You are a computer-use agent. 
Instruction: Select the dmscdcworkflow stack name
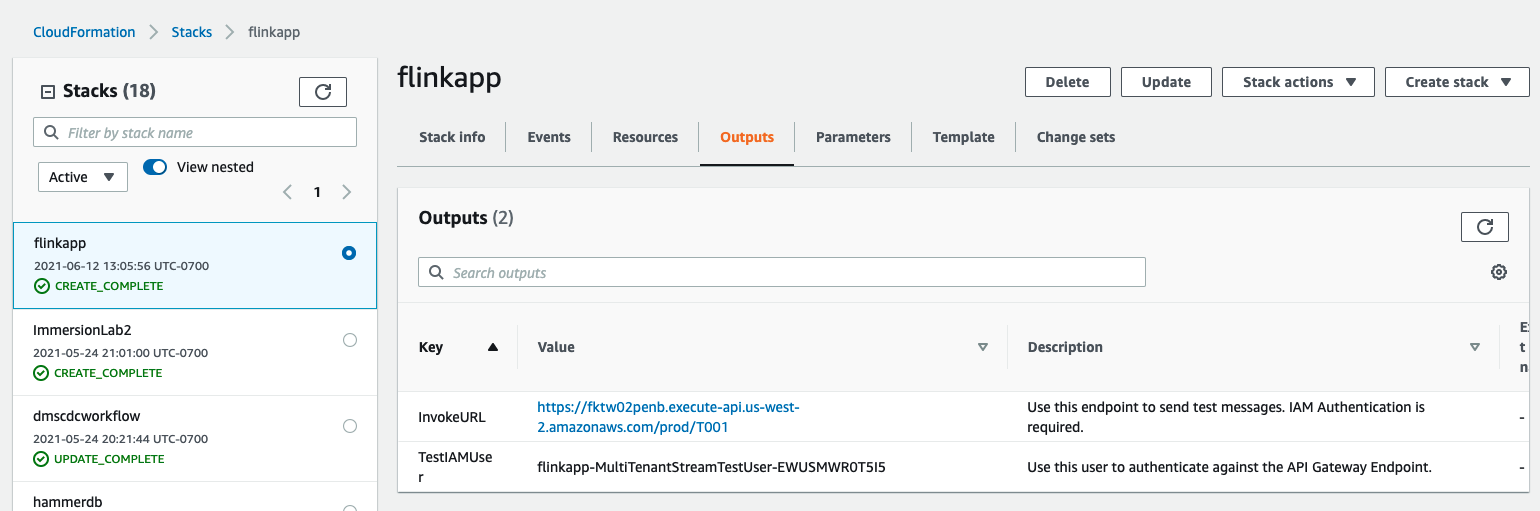(x=87, y=415)
